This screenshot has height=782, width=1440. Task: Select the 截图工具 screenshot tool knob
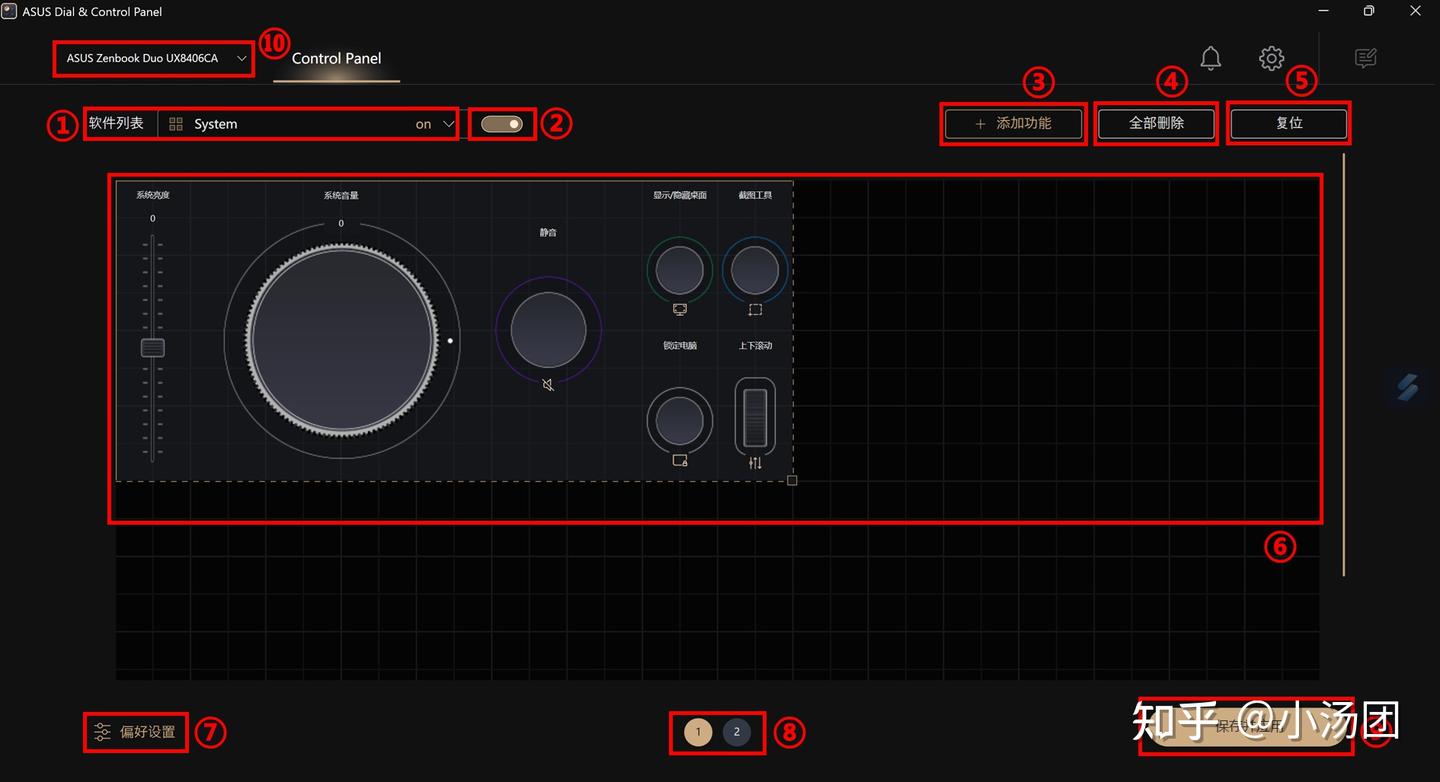755,270
